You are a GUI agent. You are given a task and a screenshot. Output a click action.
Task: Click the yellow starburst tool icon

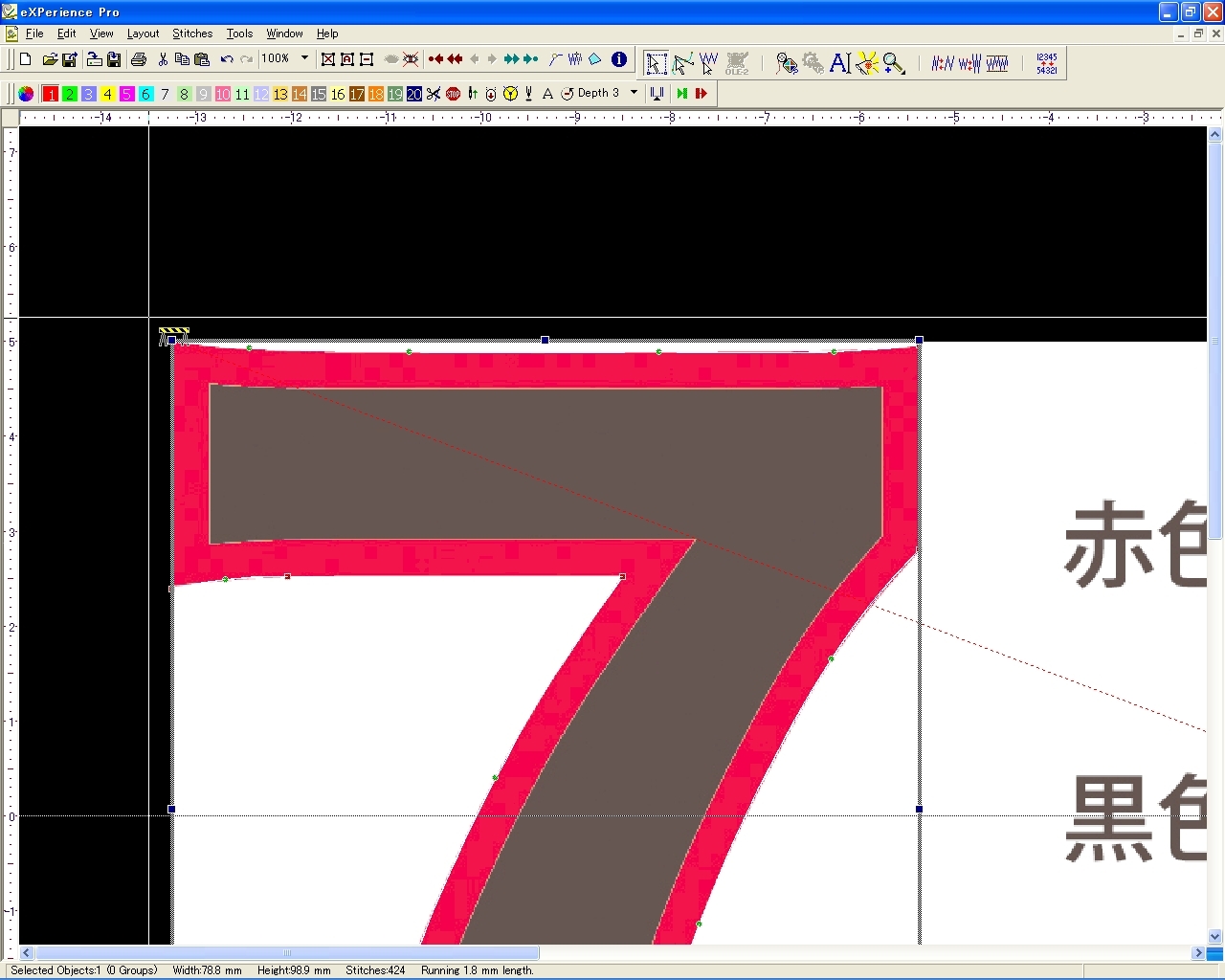click(867, 63)
